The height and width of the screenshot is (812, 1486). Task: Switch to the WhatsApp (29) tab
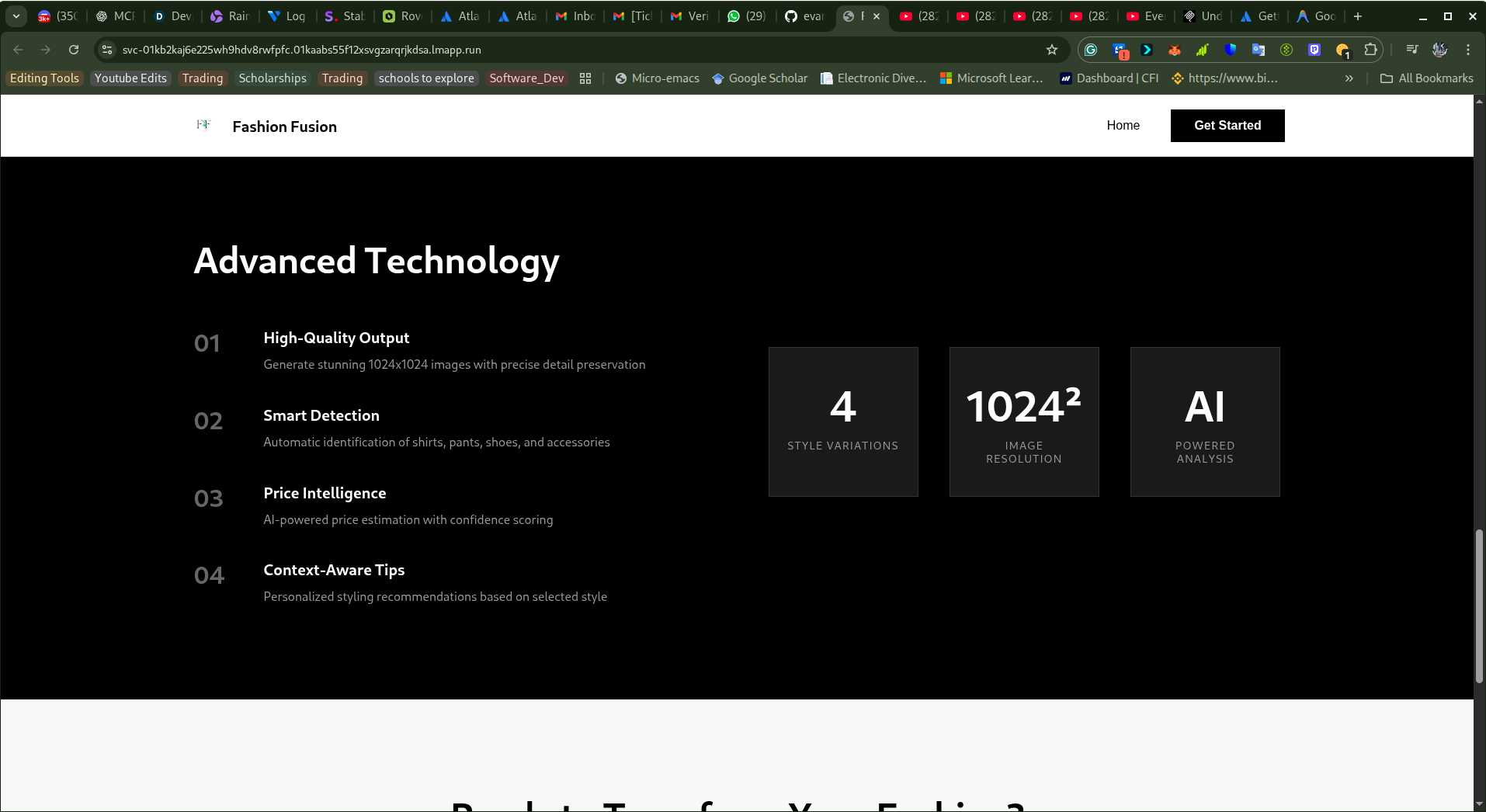(748, 16)
